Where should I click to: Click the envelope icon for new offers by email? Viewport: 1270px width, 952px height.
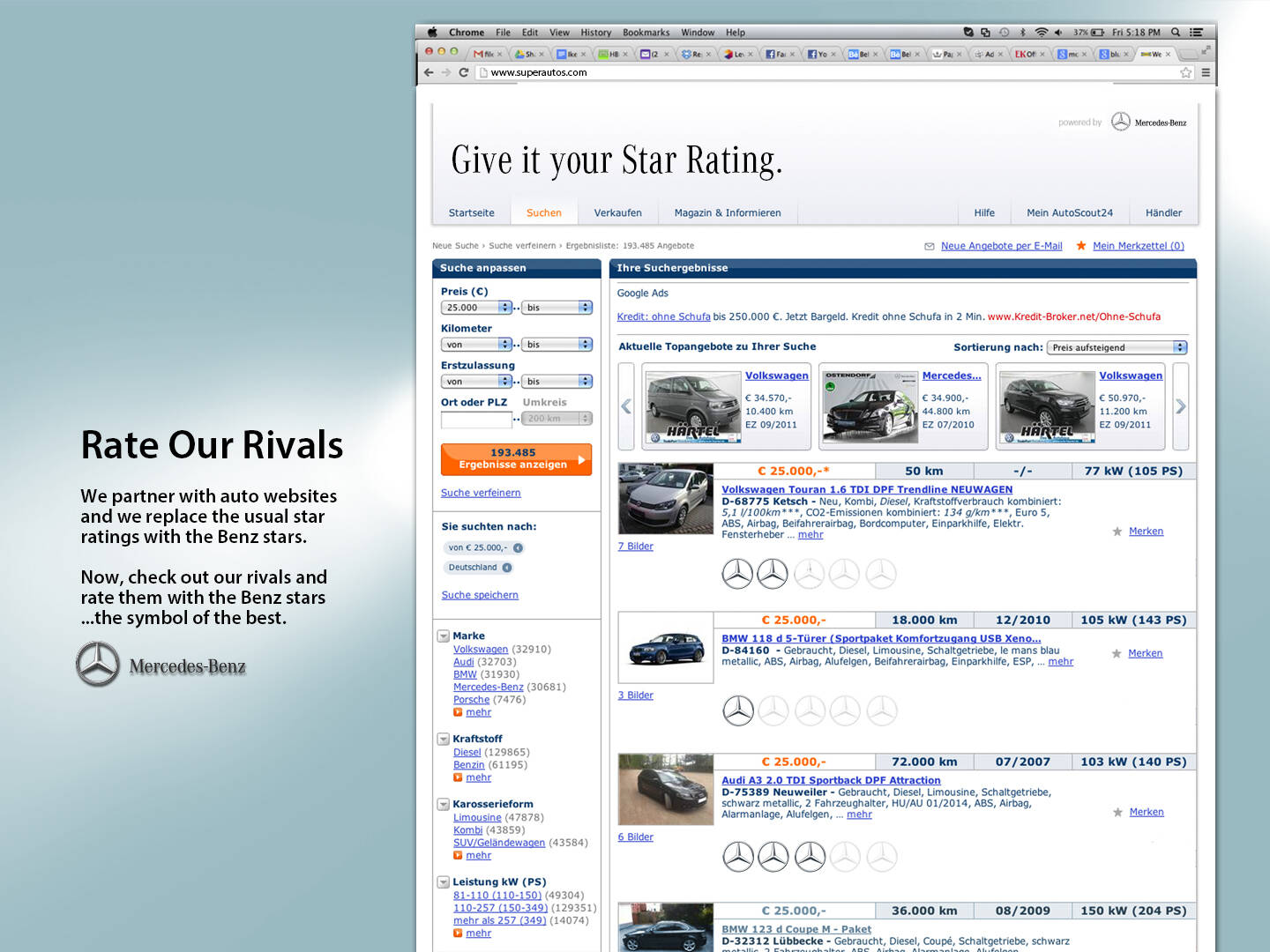tap(929, 247)
